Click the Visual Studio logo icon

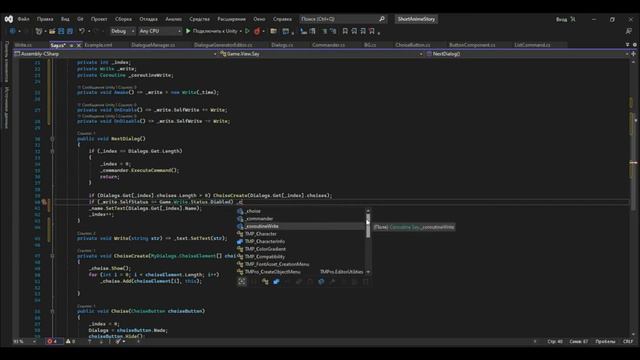tap(9, 19)
